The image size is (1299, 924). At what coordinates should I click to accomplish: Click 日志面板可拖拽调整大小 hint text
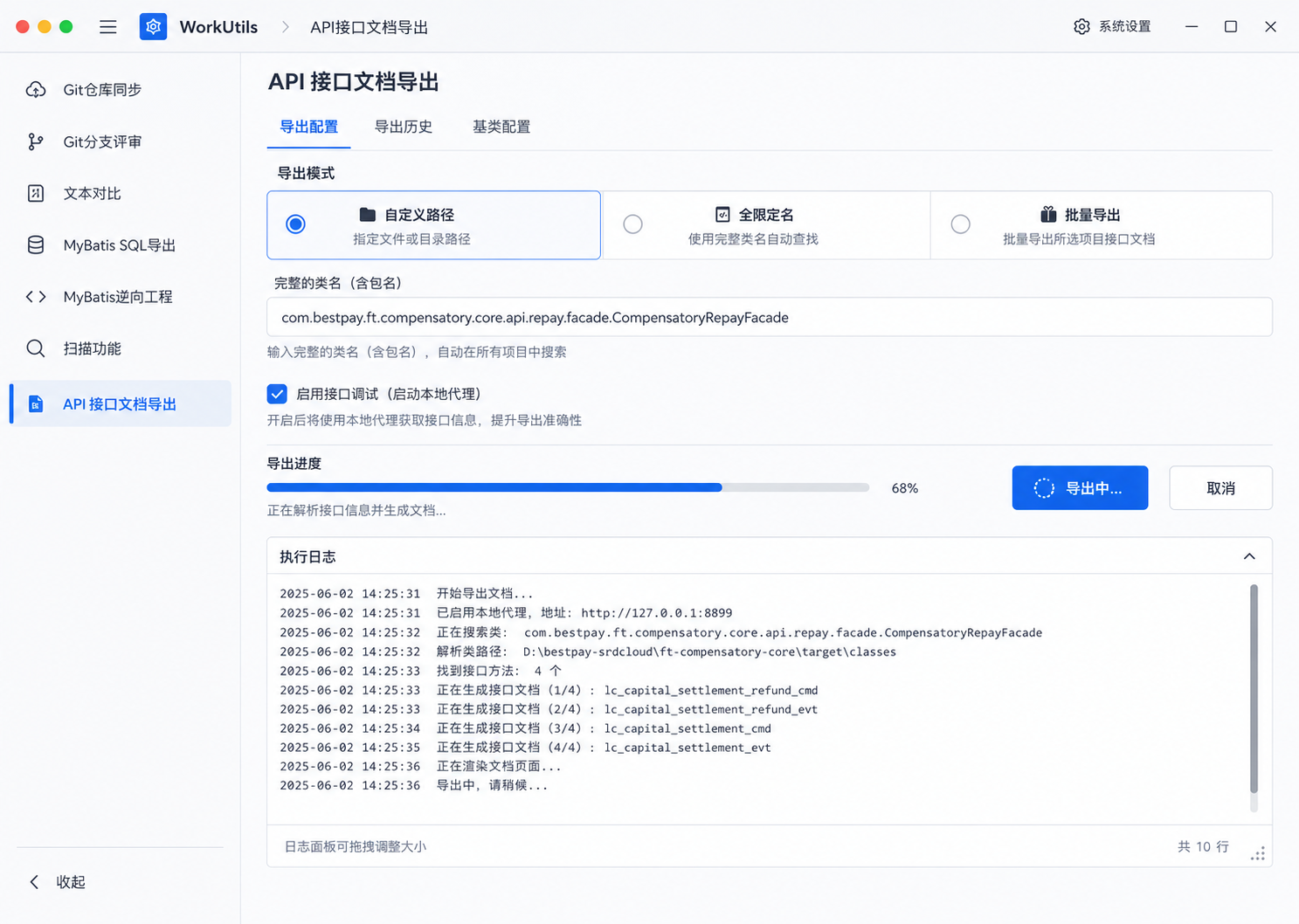click(356, 846)
